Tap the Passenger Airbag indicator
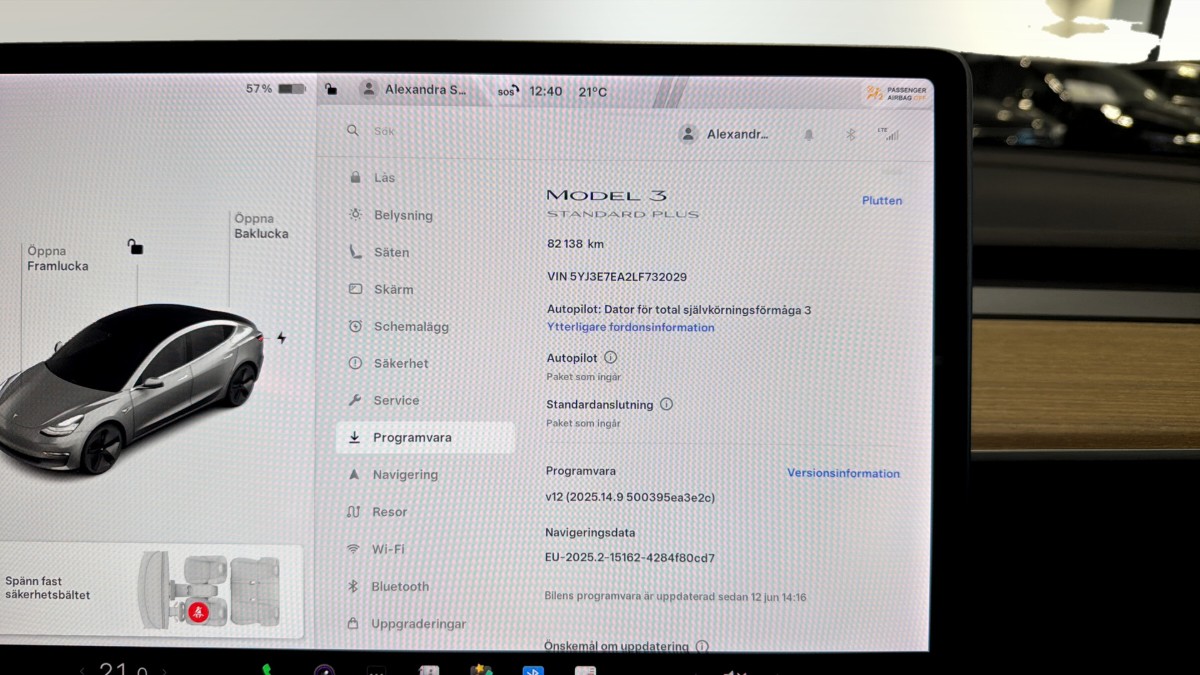Screen dimensions: 1200x675 [x=896, y=93]
